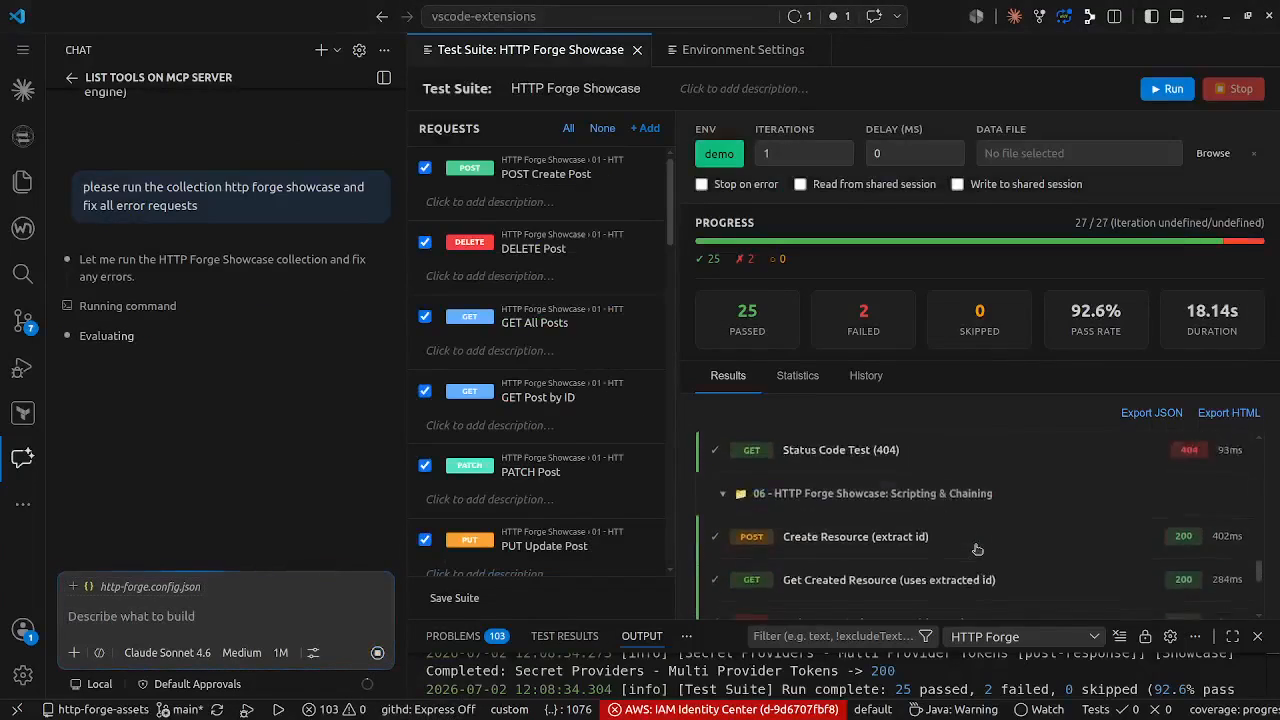Click the filter funnel icon in Output panel
1280x720 pixels.
pyautogui.click(x=925, y=636)
